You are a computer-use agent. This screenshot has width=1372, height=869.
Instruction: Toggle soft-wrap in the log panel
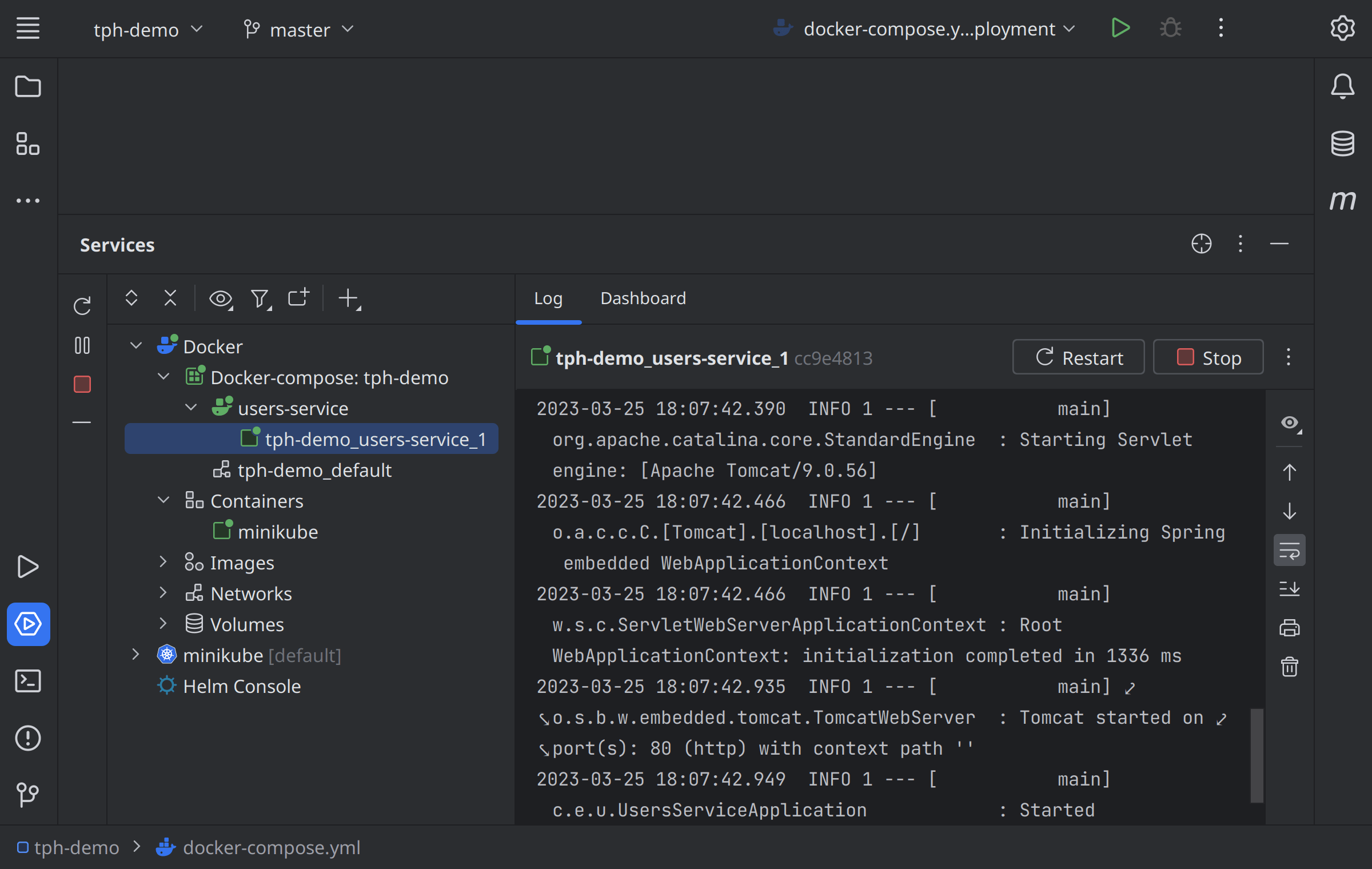[x=1290, y=549]
